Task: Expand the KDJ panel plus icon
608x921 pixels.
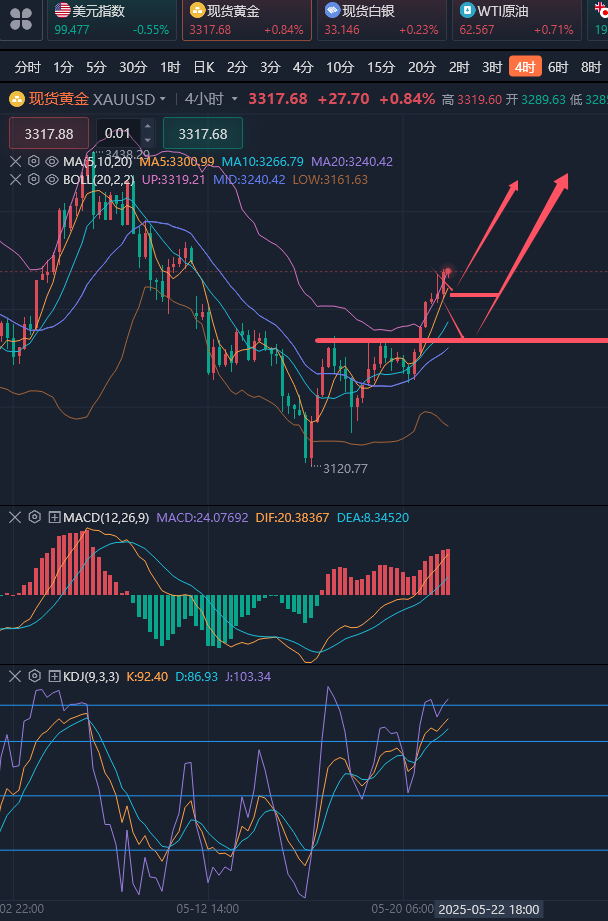Action: tap(54, 677)
